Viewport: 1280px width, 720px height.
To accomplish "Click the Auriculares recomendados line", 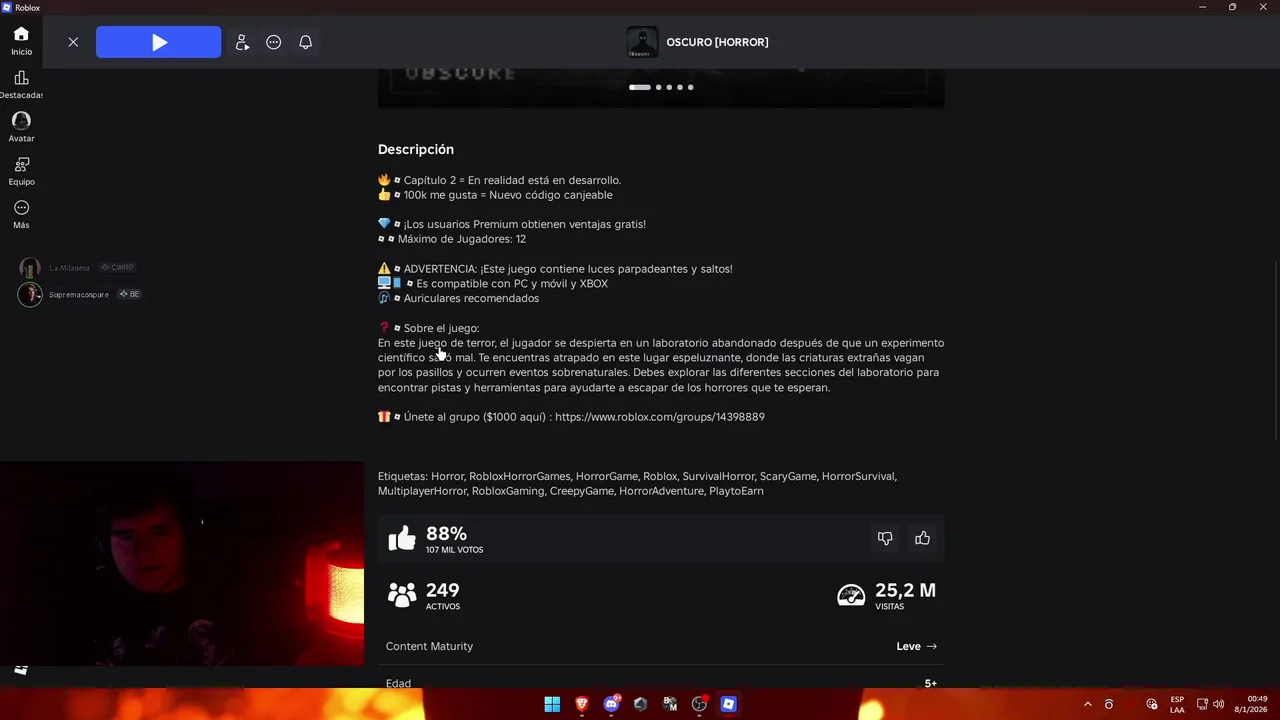I will tap(458, 298).
